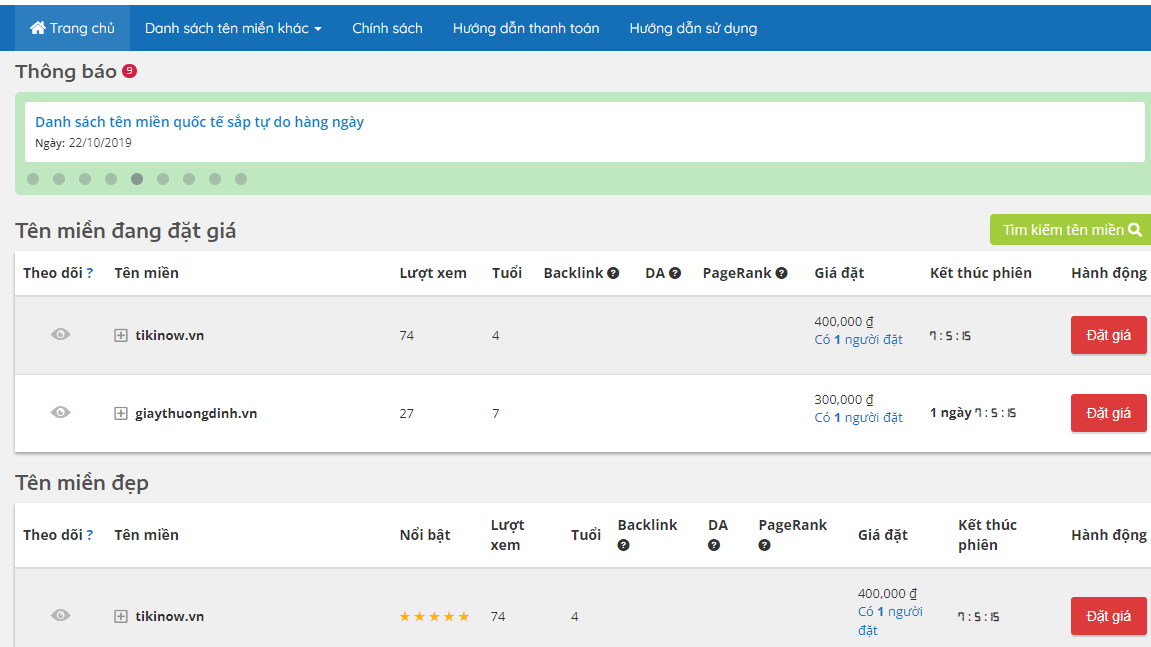Click help icon next to PageRank in bidding table
This screenshot has height=647, width=1151.
(781, 273)
